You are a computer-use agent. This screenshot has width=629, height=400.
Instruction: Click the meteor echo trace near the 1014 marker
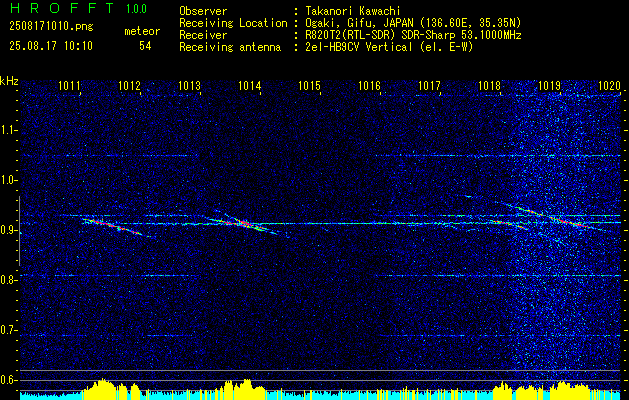pos(246,224)
